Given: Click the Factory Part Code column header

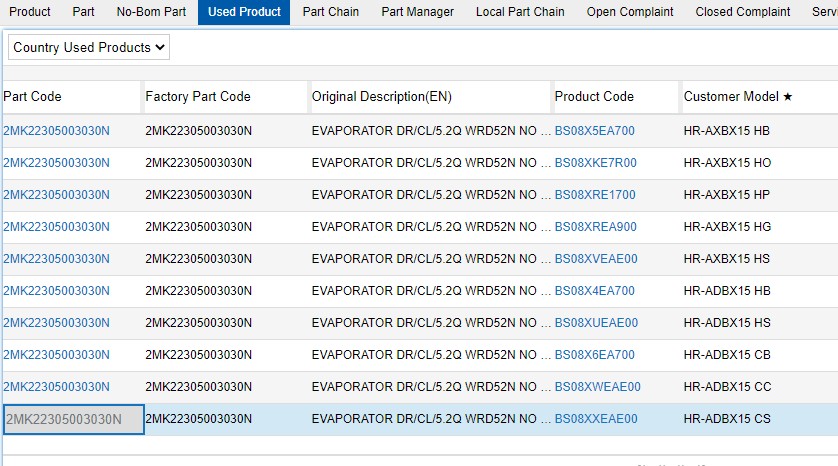Looking at the screenshot, I should pyautogui.click(x=198, y=97).
